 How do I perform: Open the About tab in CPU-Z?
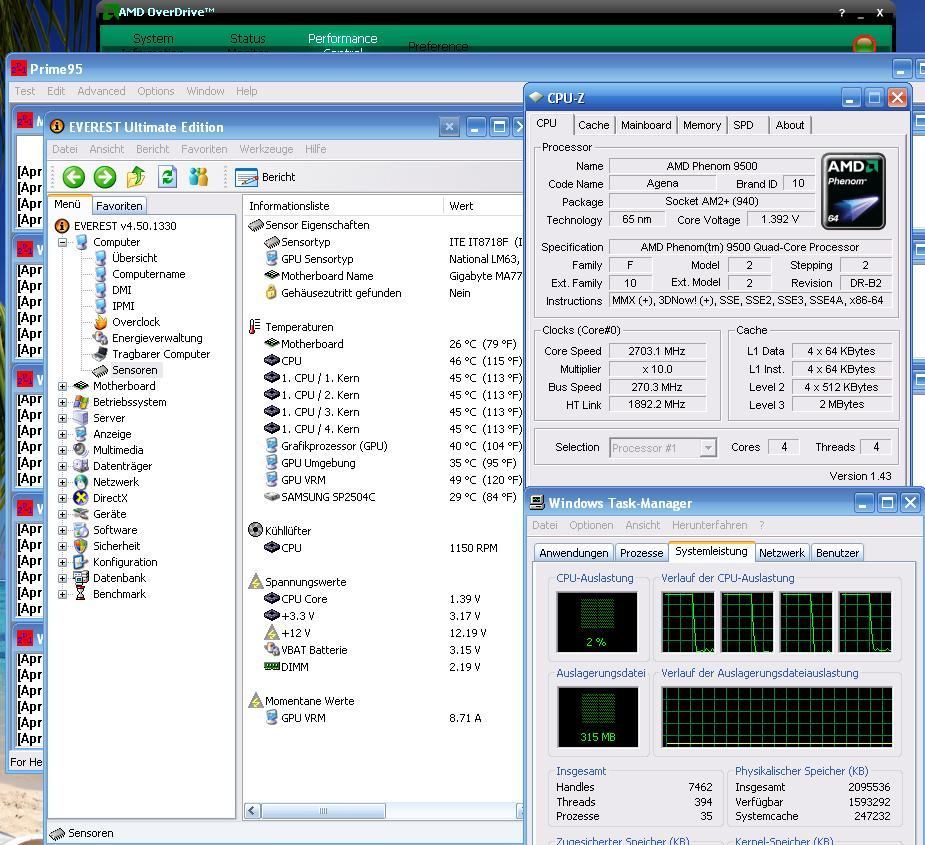(x=790, y=125)
